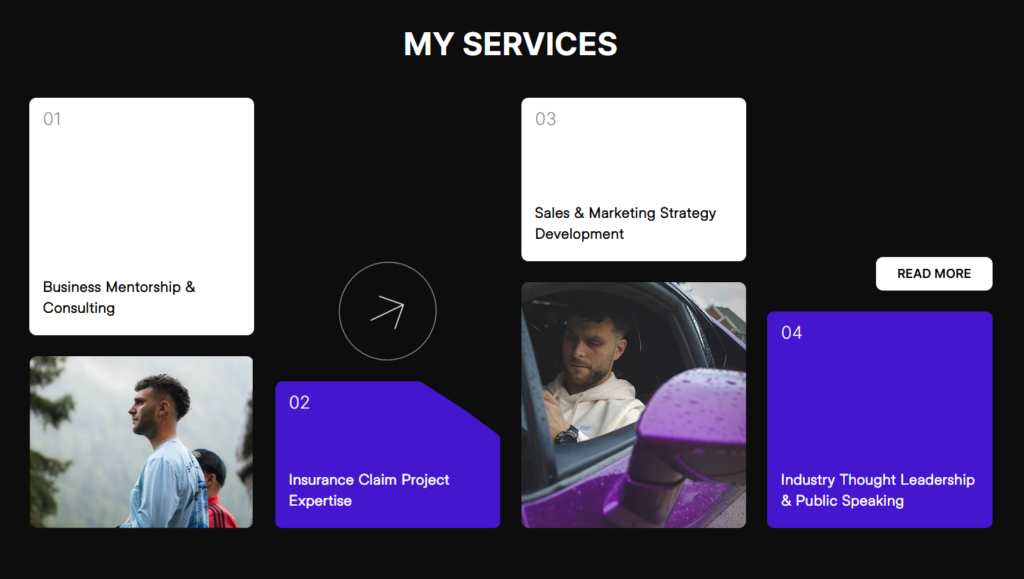Click the Insurance Claim Project Expertise text

click(369, 490)
